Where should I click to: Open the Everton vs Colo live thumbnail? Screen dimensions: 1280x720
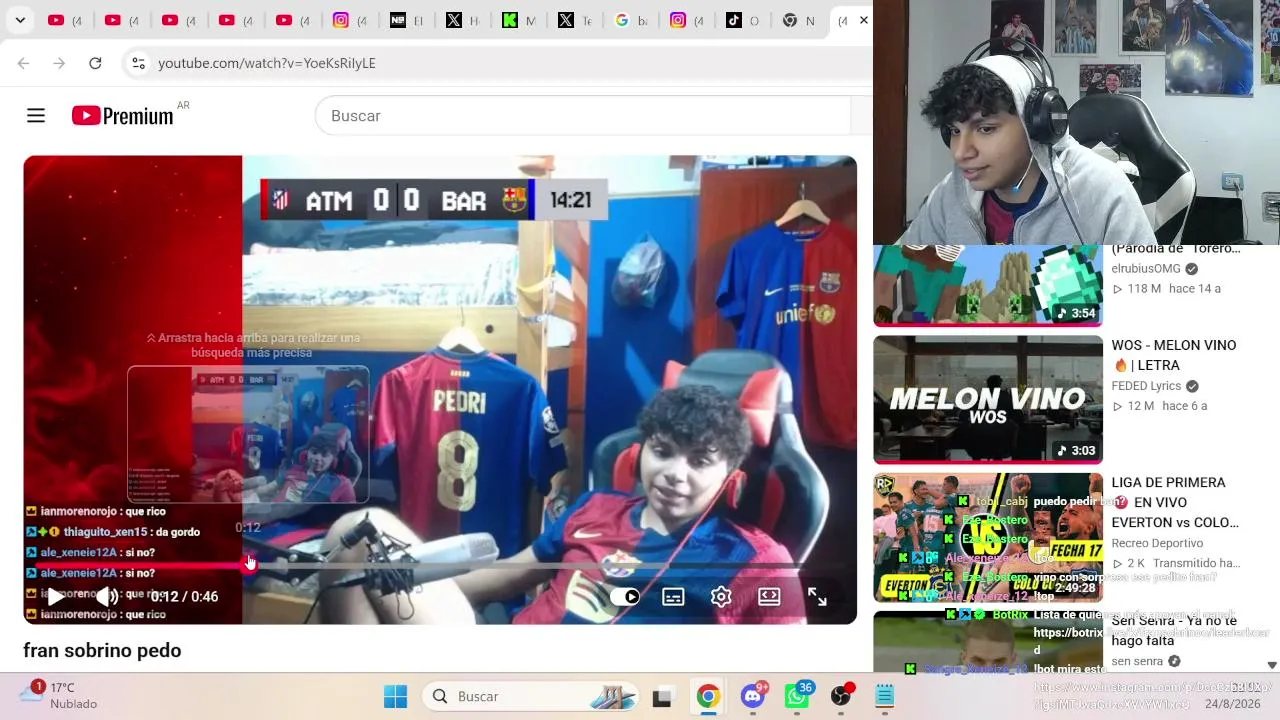[988, 537]
